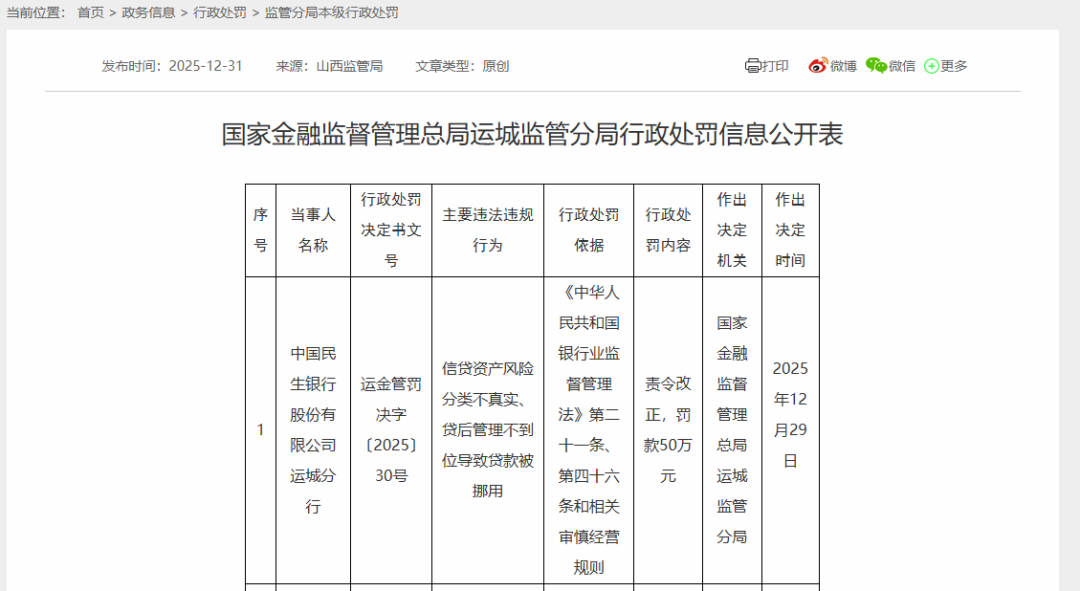
Task: Share via the 微博 text link
Action: 843,66
